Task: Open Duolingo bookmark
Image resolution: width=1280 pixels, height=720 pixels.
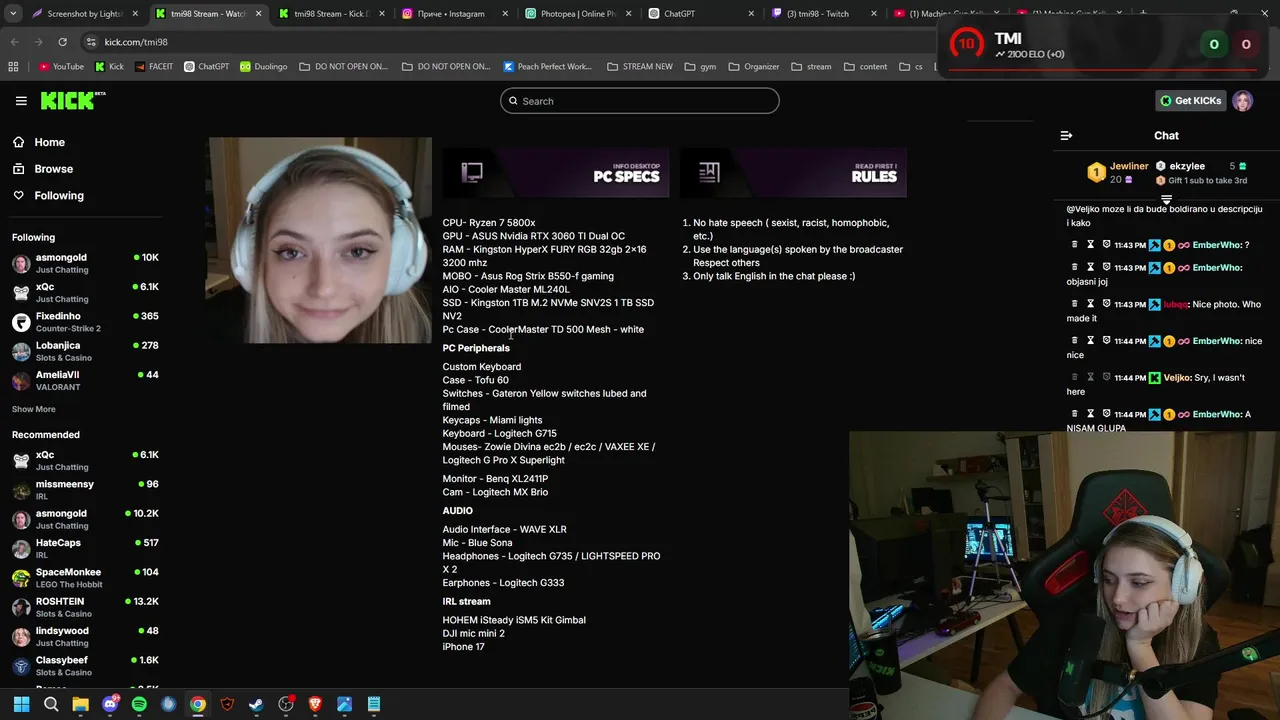Action: coord(263,67)
